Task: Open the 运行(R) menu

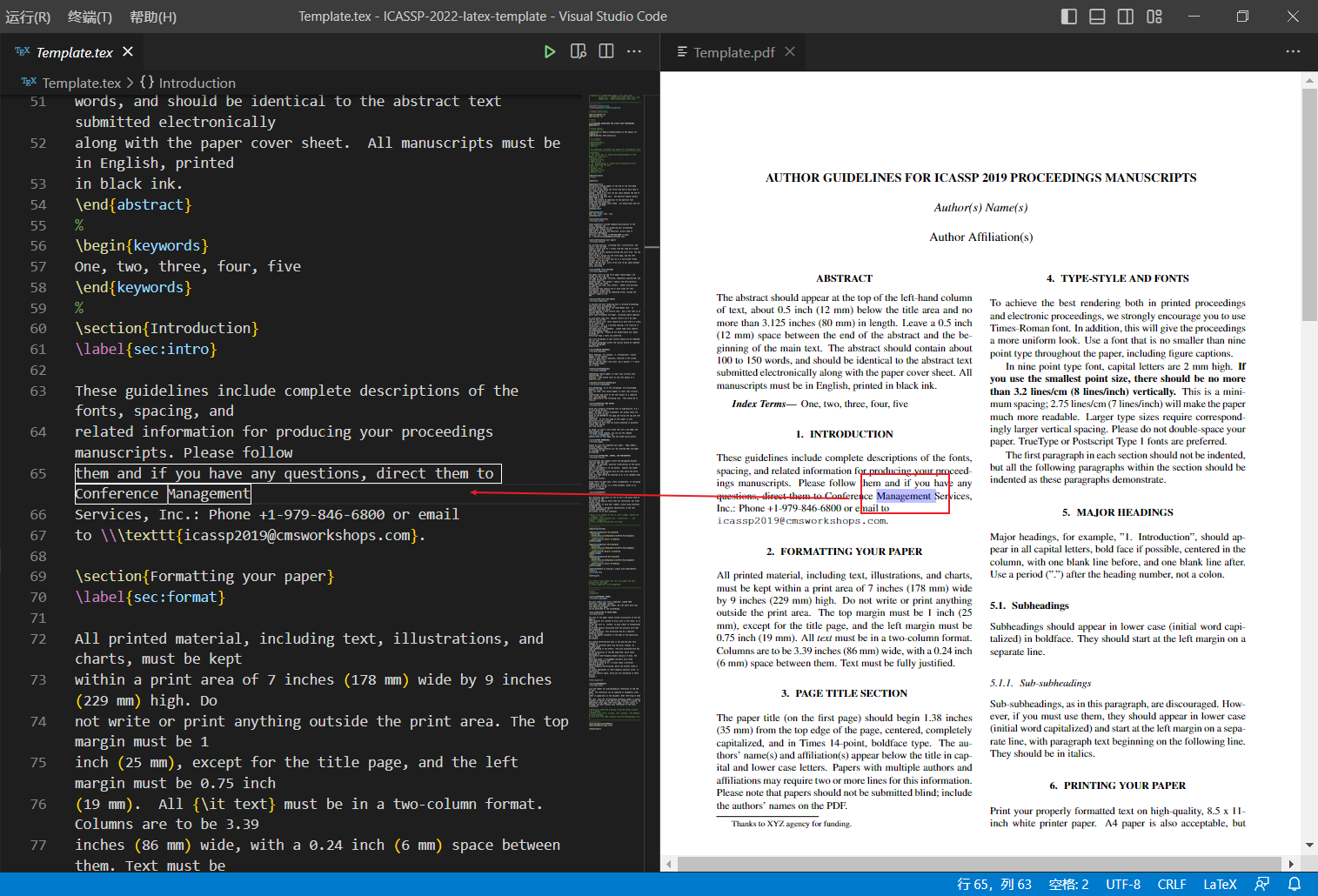Action: (x=28, y=17)
